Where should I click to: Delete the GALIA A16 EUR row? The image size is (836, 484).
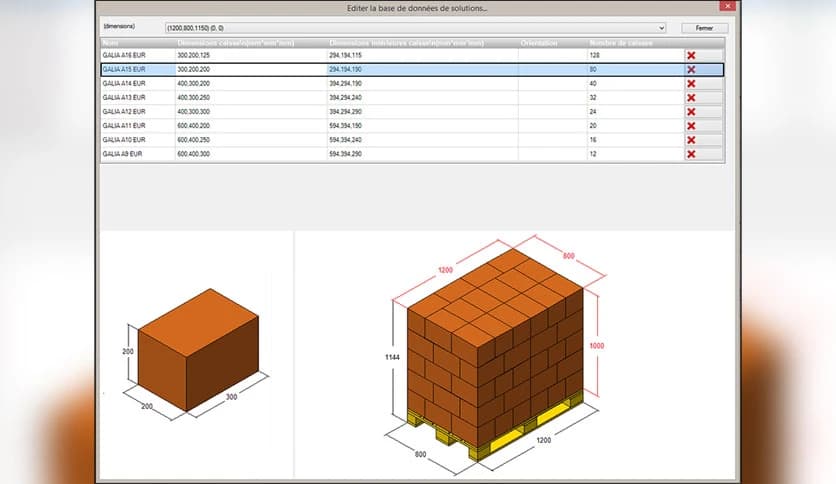(x=704, y=55)
